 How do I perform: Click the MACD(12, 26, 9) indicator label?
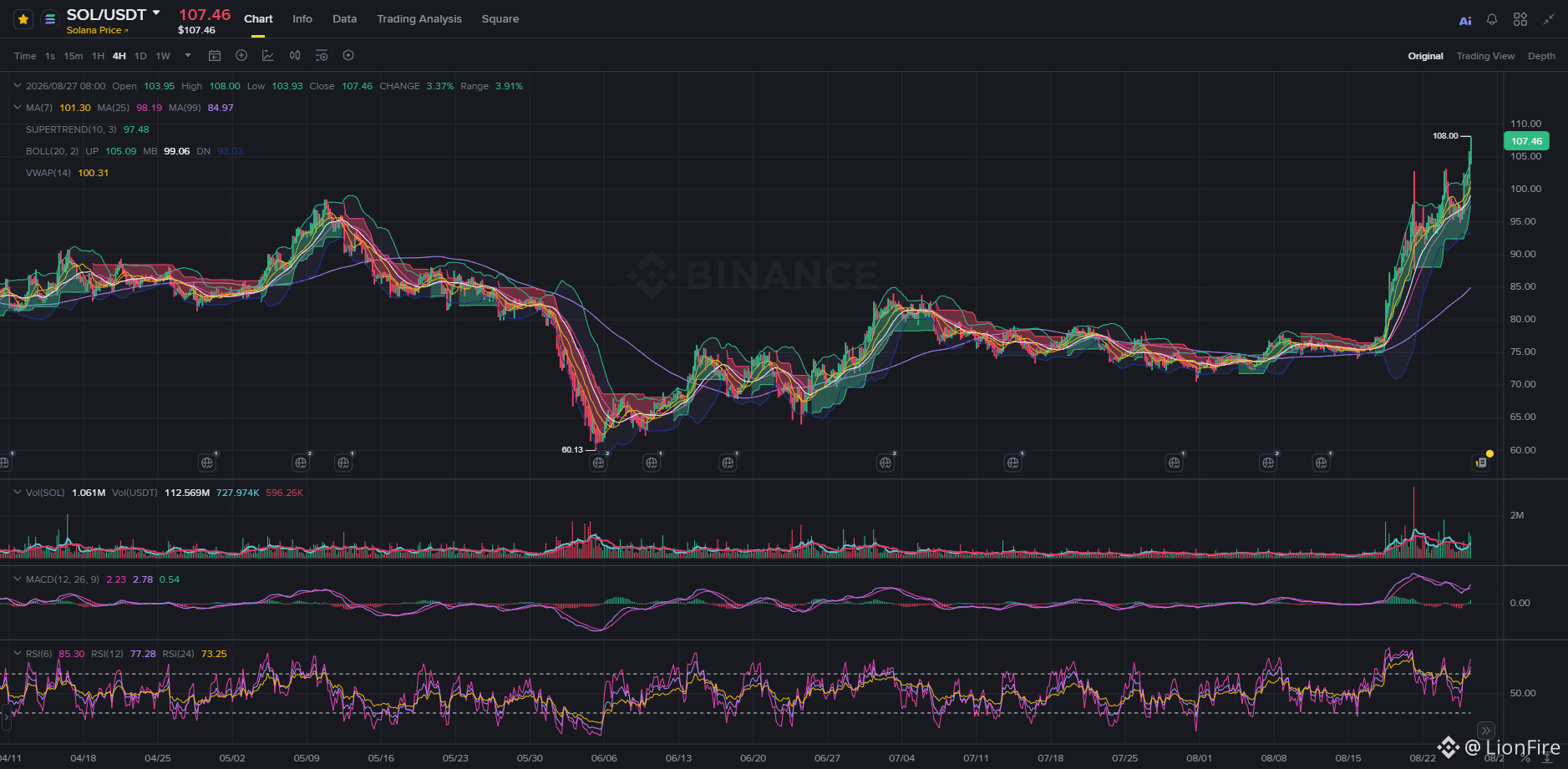pyautogui.click(x=63, y=579)
